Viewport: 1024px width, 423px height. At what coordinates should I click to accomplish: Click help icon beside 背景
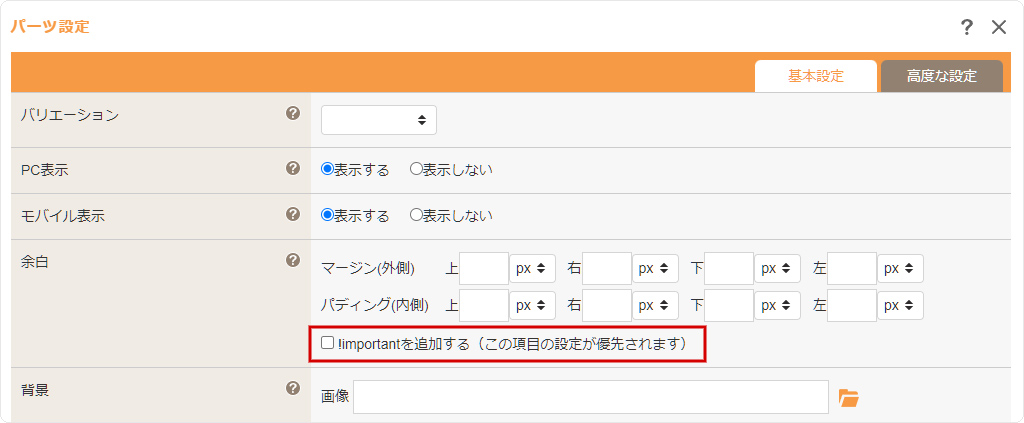pos(293,389)
